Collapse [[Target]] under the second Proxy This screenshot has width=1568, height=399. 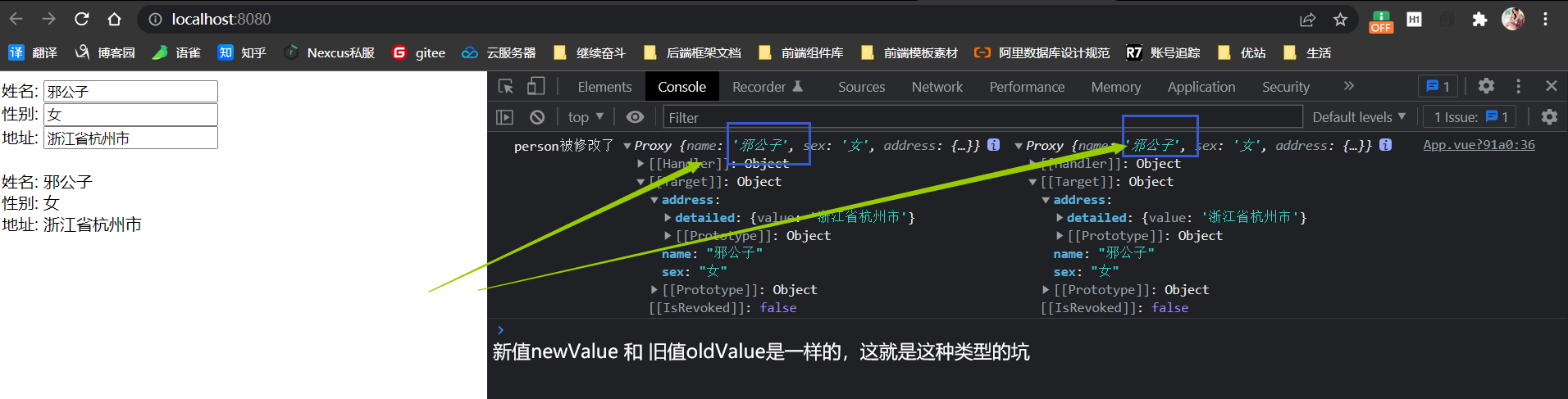click(x=1032, y=182)
